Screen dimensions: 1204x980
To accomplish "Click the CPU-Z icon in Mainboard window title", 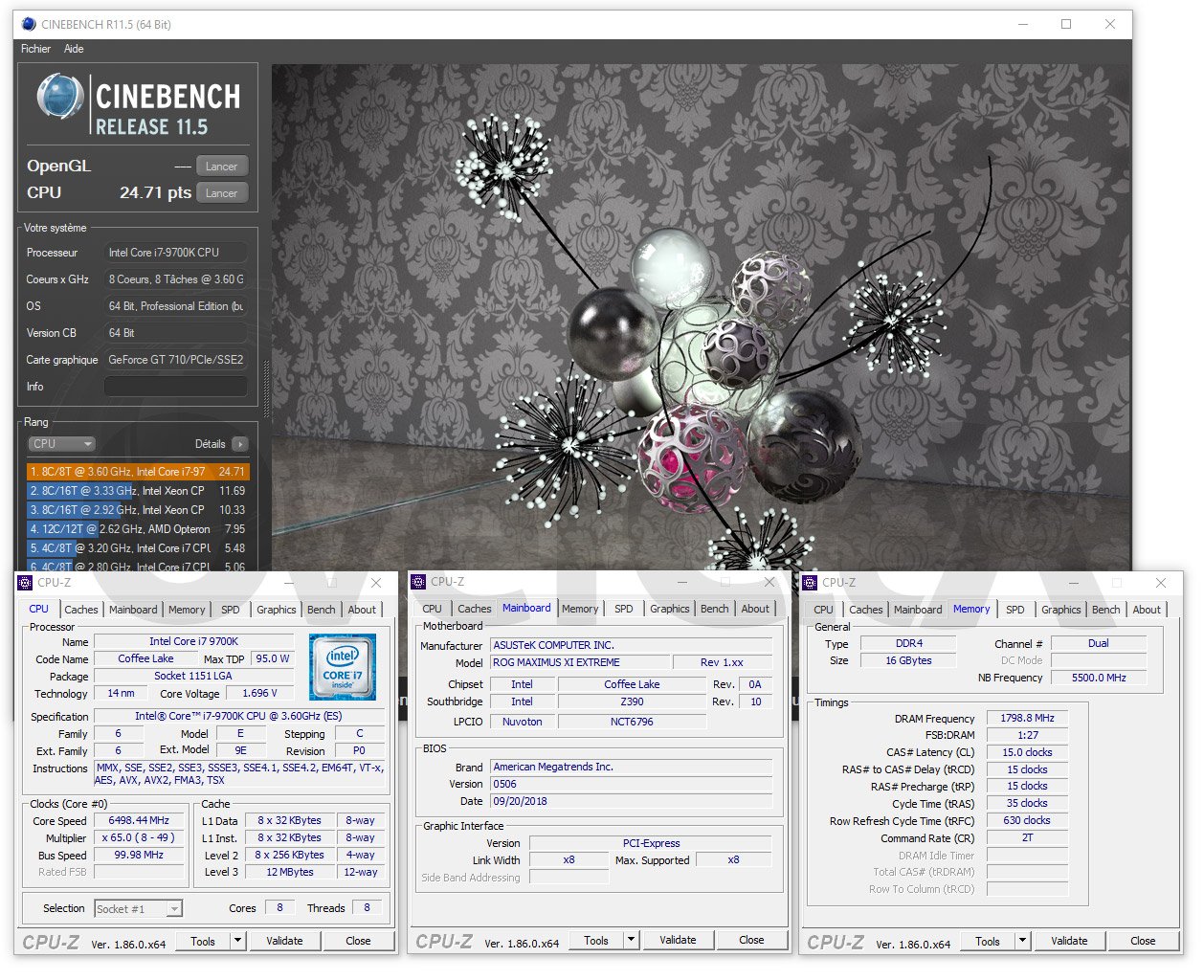I will point(418,582).
